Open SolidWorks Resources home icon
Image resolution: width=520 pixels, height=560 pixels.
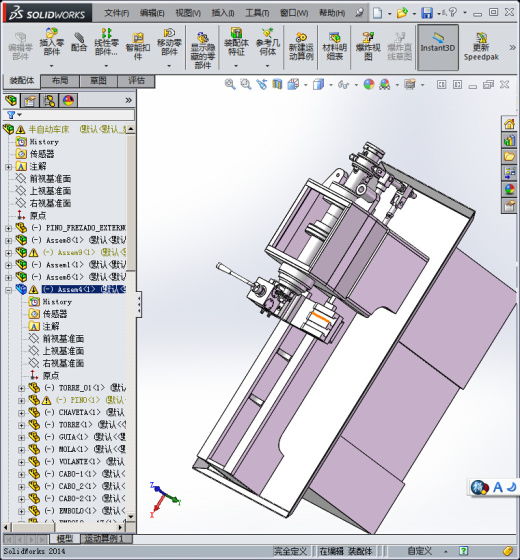509,124
